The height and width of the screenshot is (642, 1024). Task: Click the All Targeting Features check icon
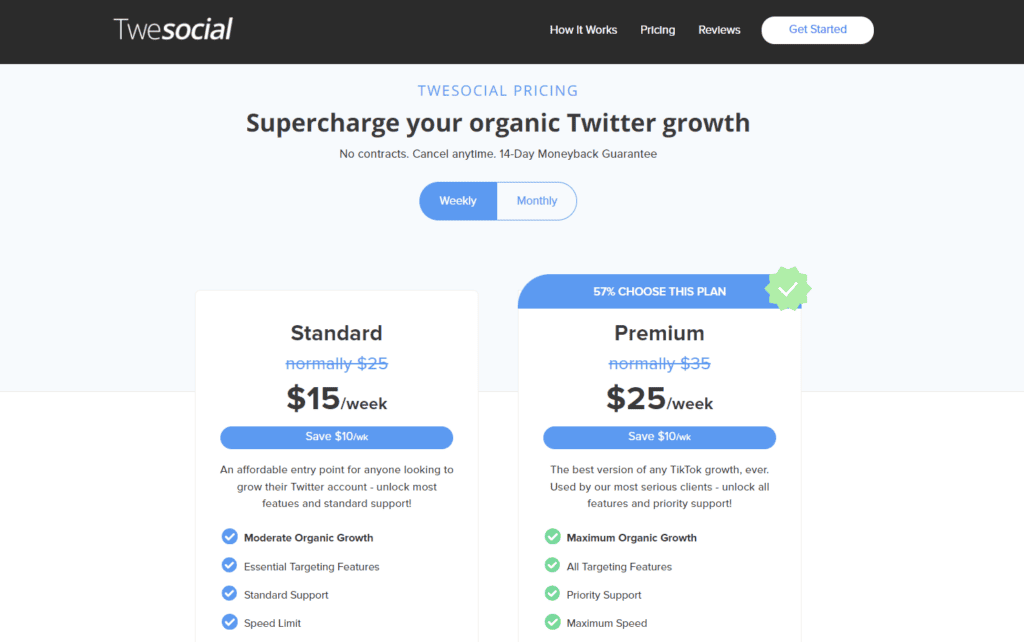[x=552, y=566]
